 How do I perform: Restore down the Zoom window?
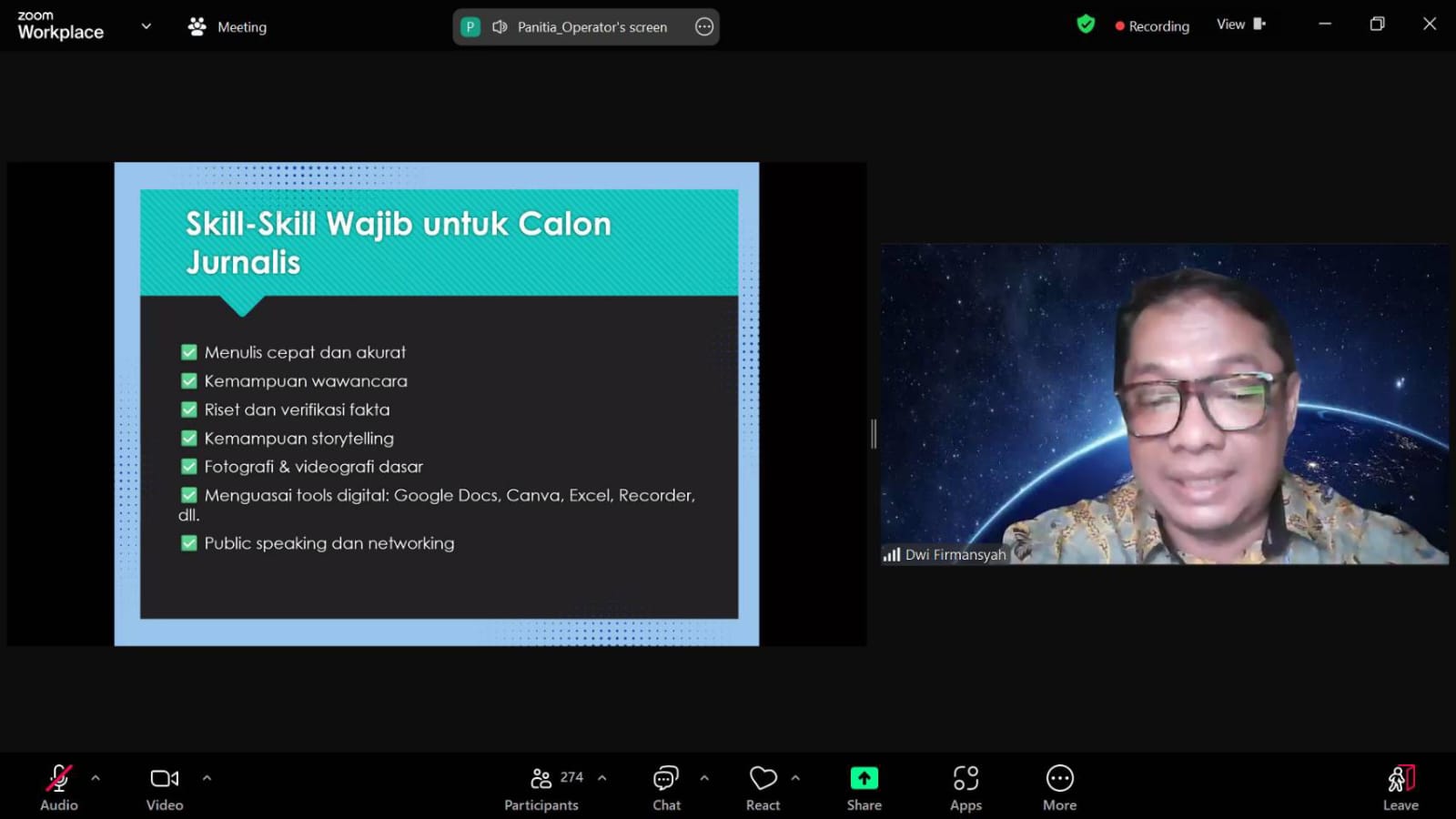pos(1377,25)
